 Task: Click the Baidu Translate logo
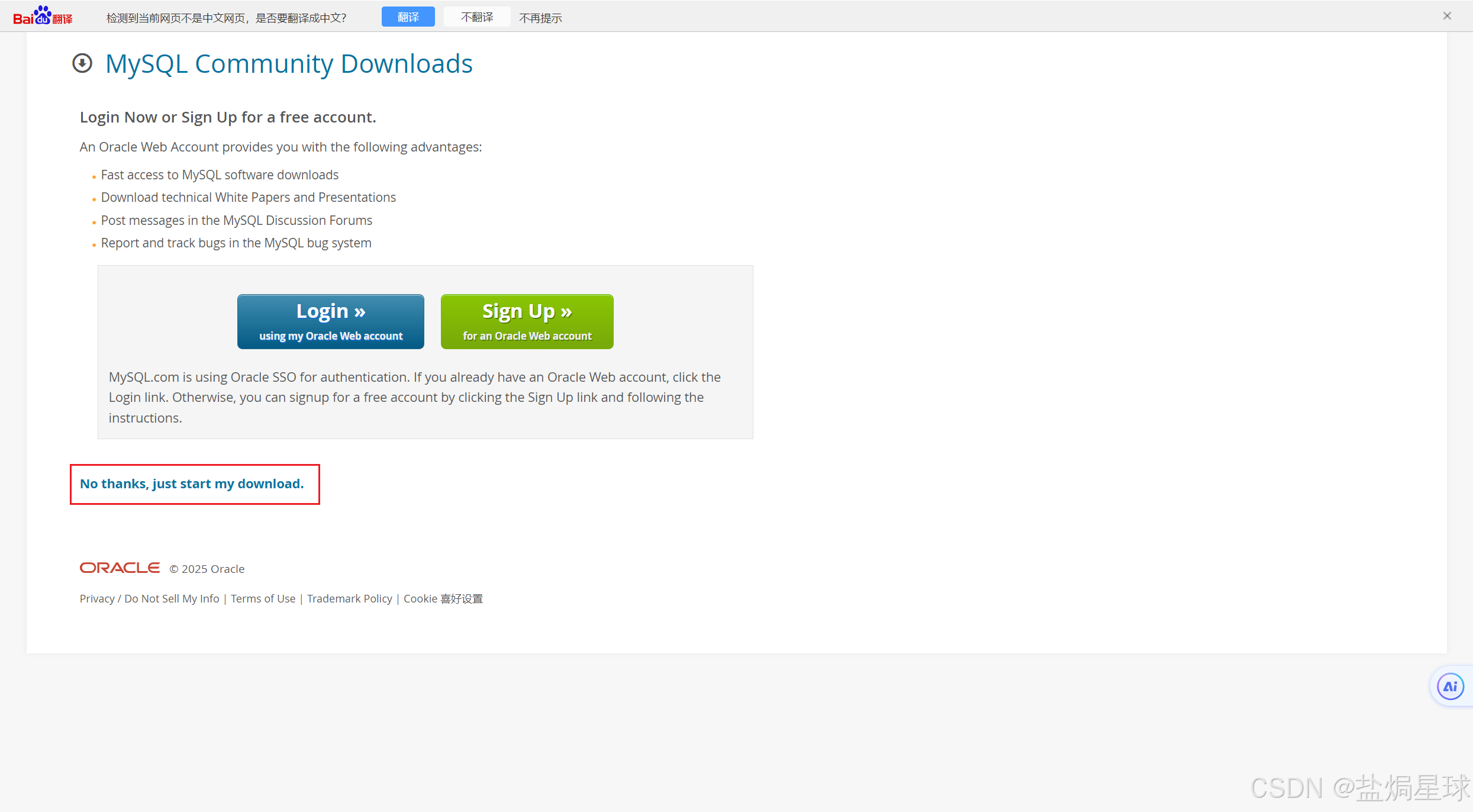[x=43, y=16]
